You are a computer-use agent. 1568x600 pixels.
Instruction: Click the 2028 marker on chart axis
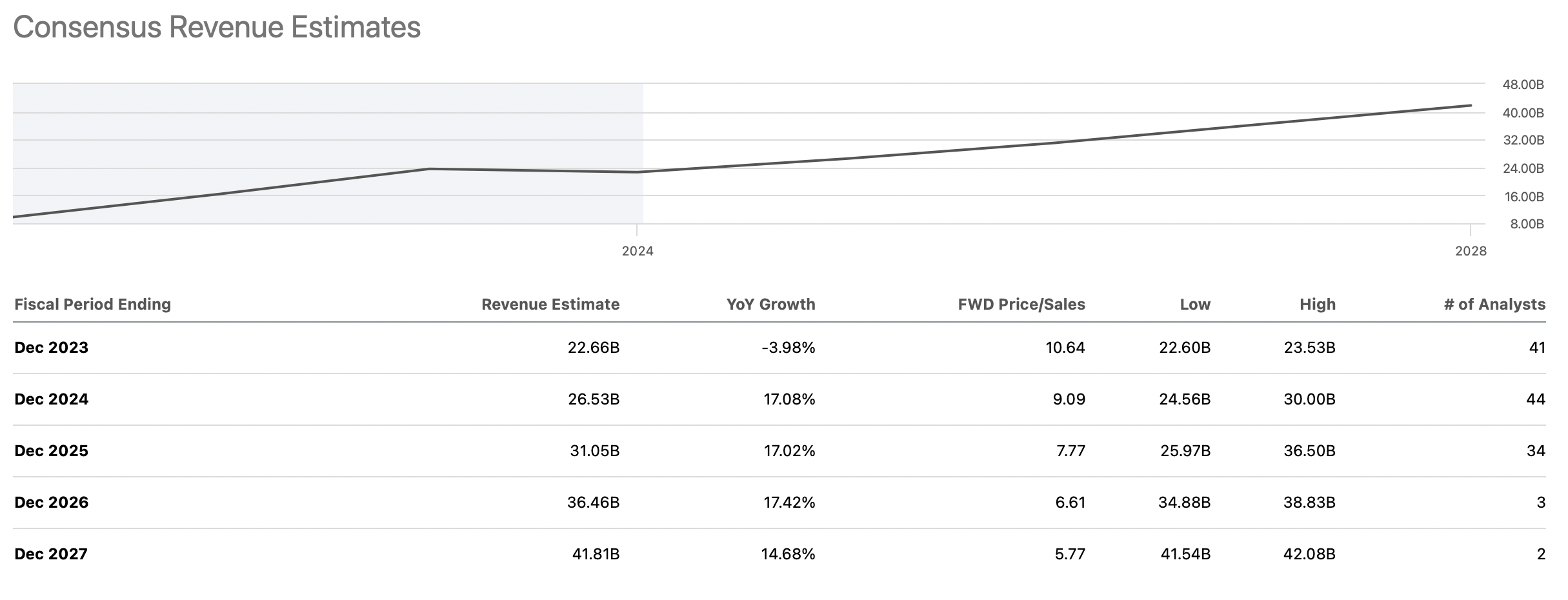click(x=1471, y=251)
